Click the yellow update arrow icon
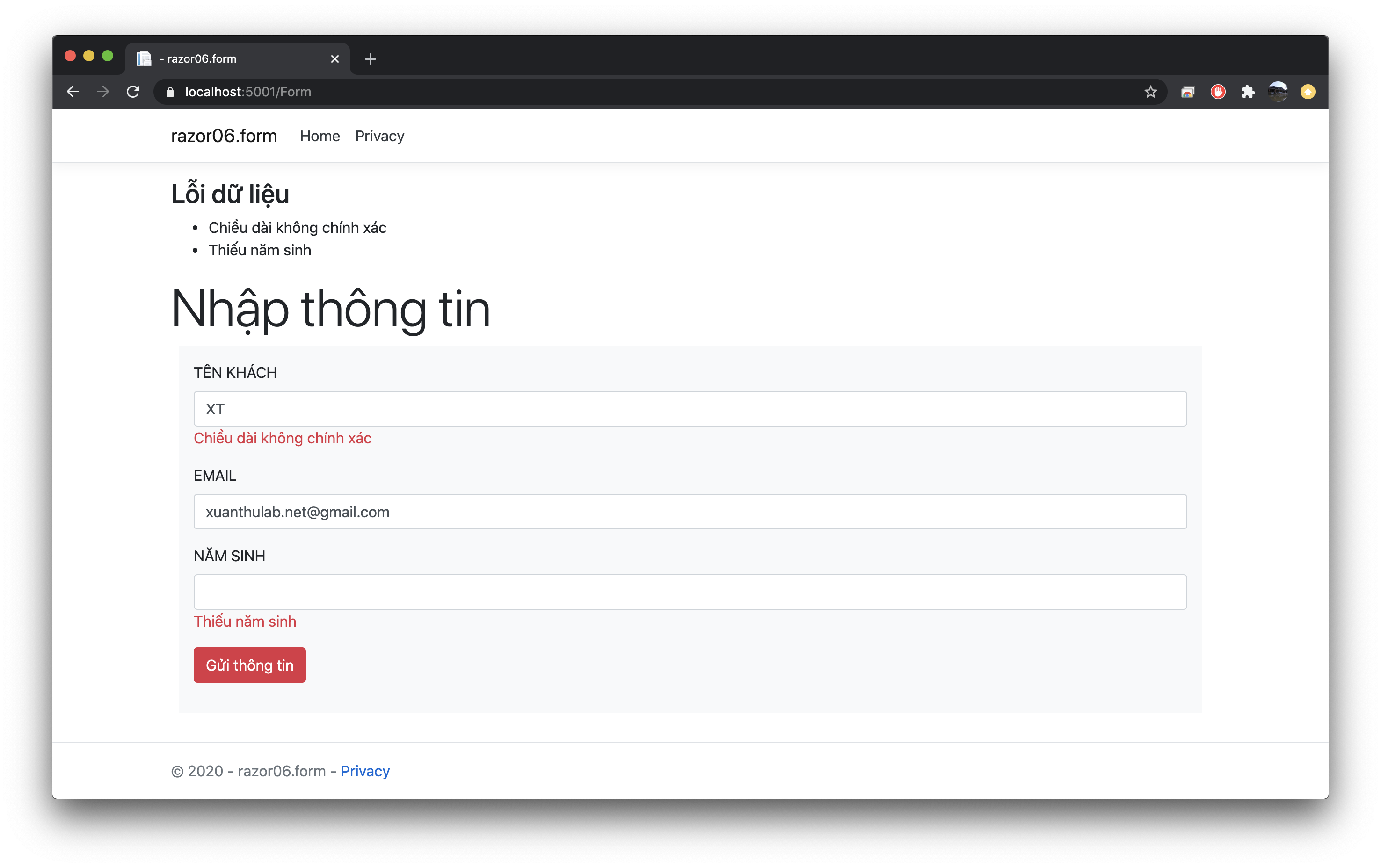 1308,92
